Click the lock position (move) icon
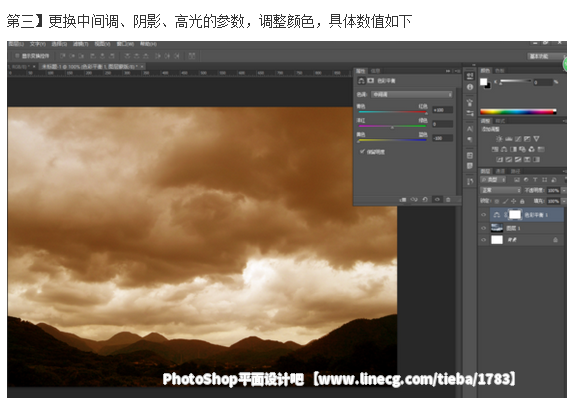The height and width of the screenshot is (398, 571). 513,201
